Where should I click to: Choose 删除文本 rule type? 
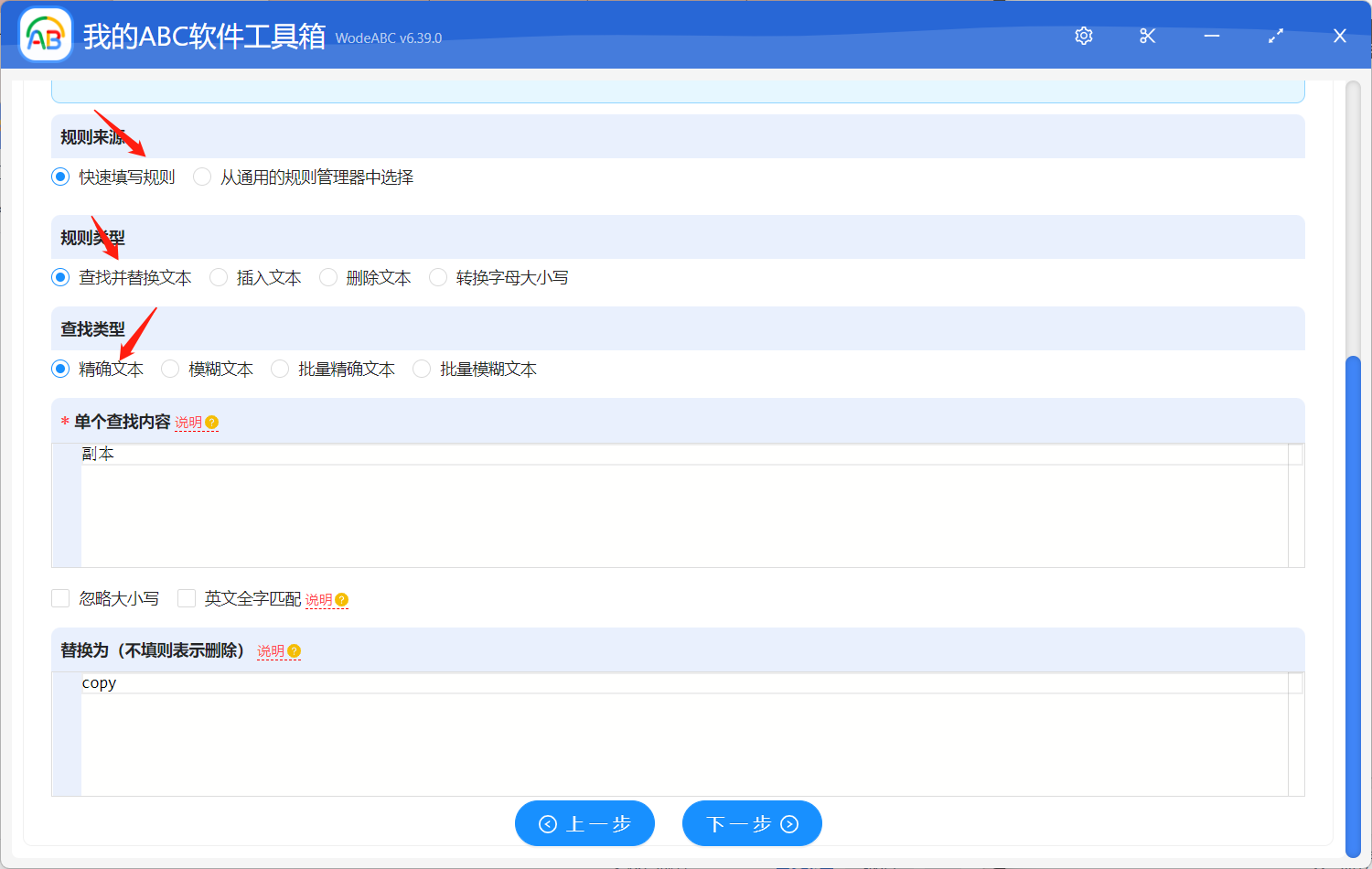point(328,277)
